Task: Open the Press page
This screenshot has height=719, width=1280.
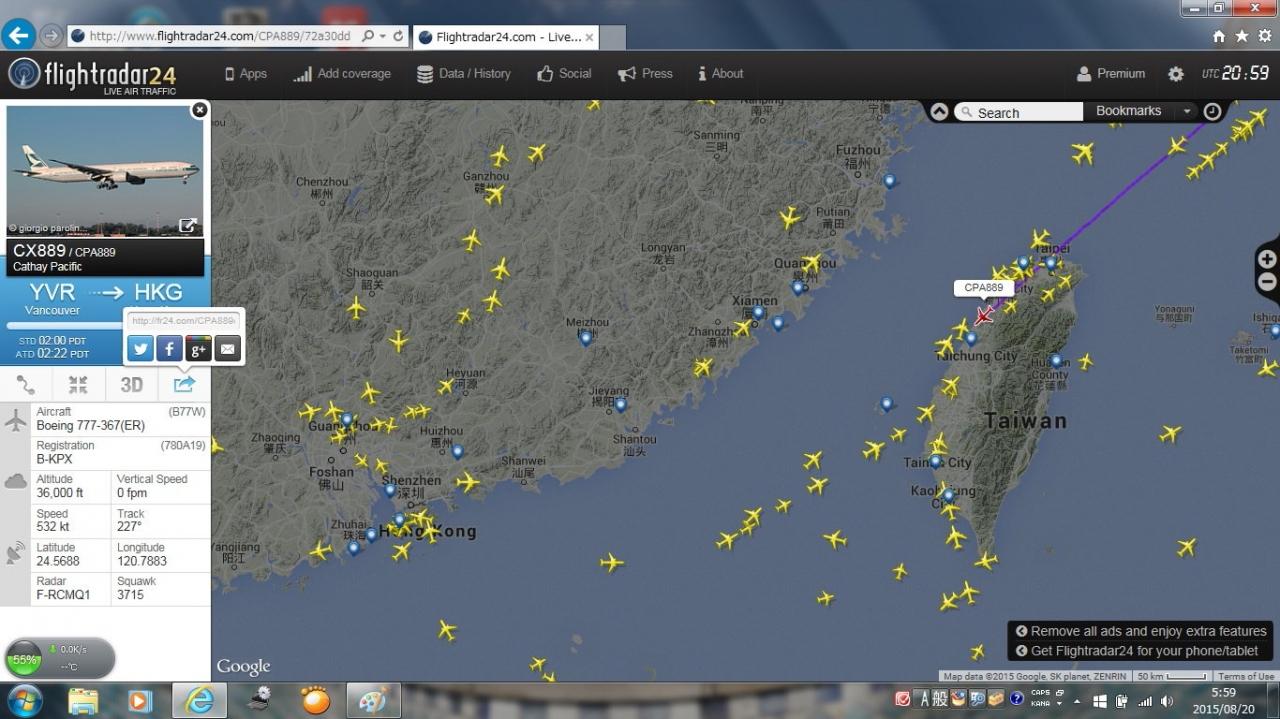Action: coord(645,74)
